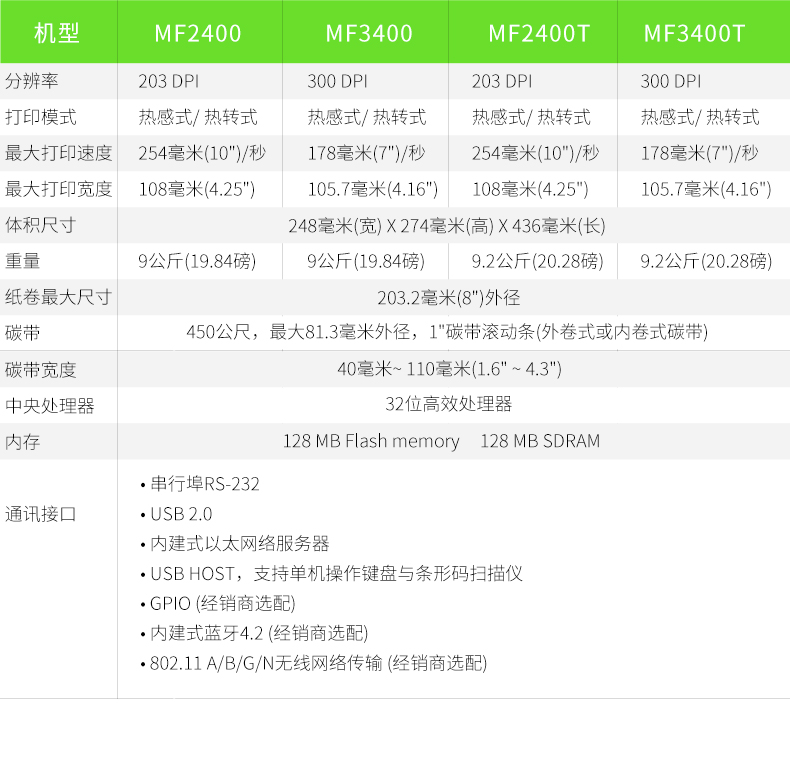Screen dimensions: 790x761
Task: Click the USB HOST keyboard and scanner item
Action: (x=332, y=574)
